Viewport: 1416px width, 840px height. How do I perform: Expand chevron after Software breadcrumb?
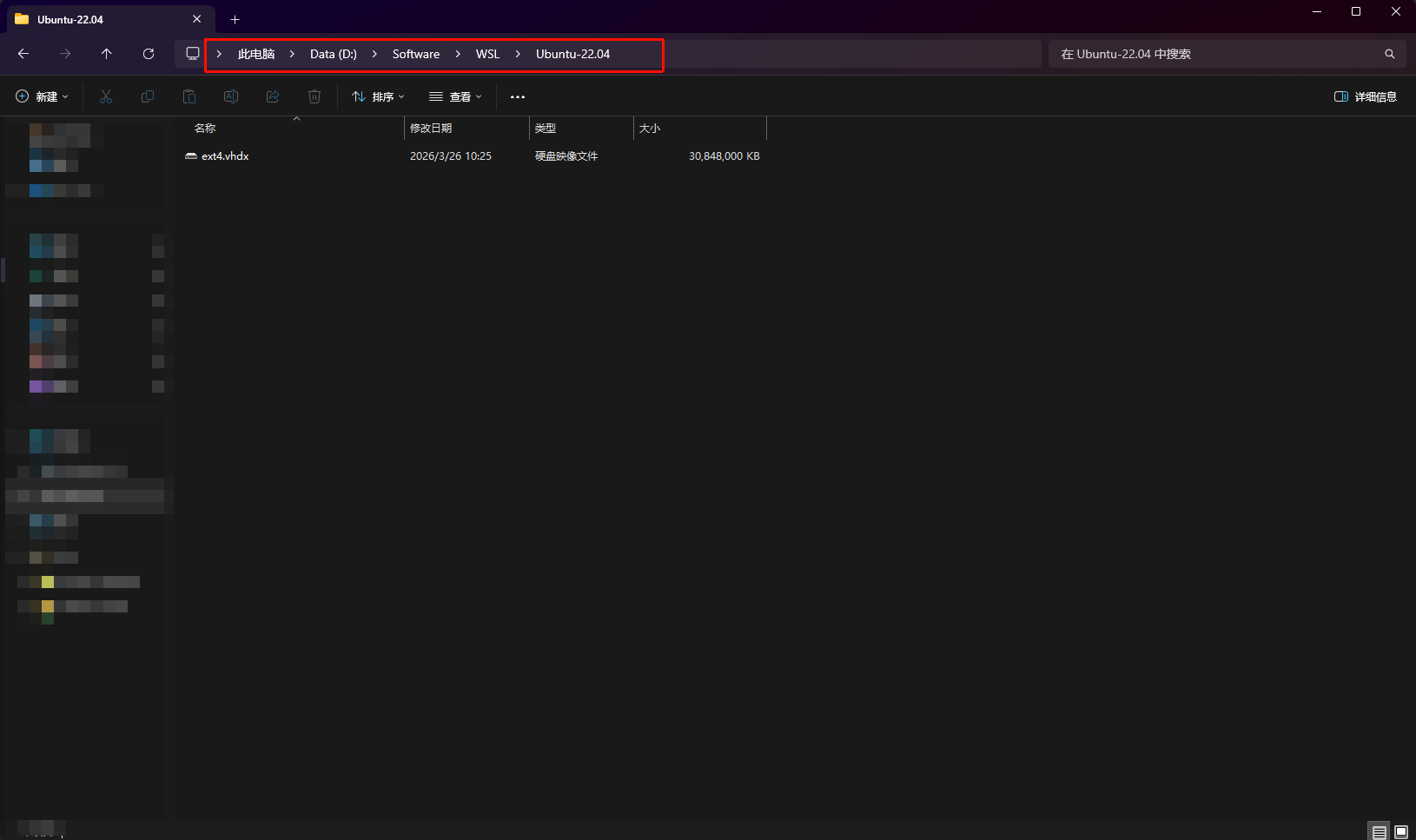click(458, 54)
